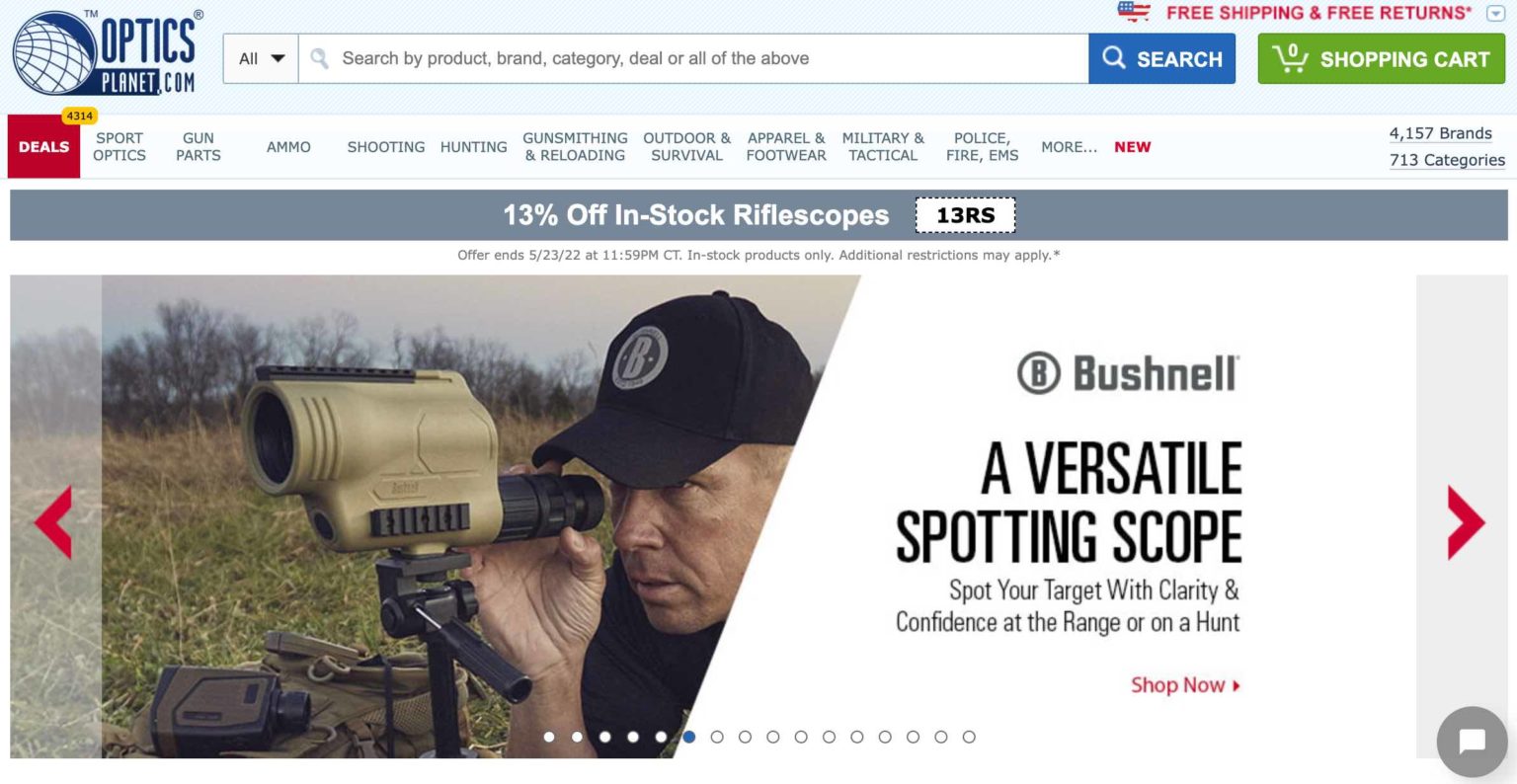Open the MORE... navigation menu
Screen dimensions: 1517x784
(1069, 147)
